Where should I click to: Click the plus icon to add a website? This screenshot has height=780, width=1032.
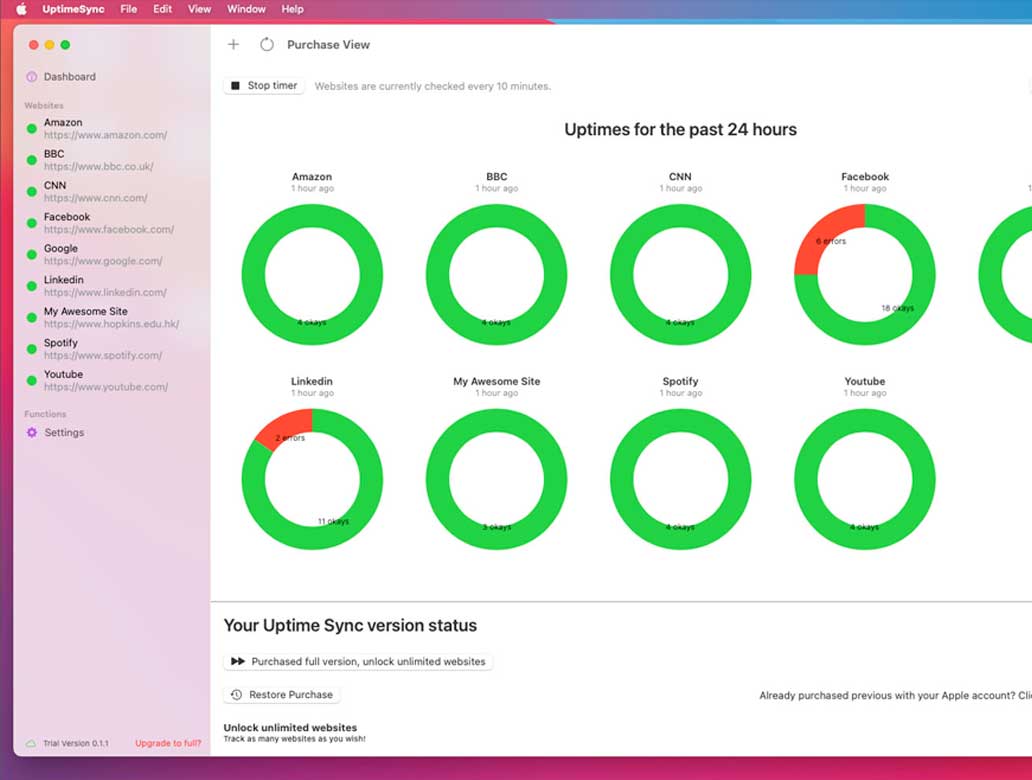234,45
